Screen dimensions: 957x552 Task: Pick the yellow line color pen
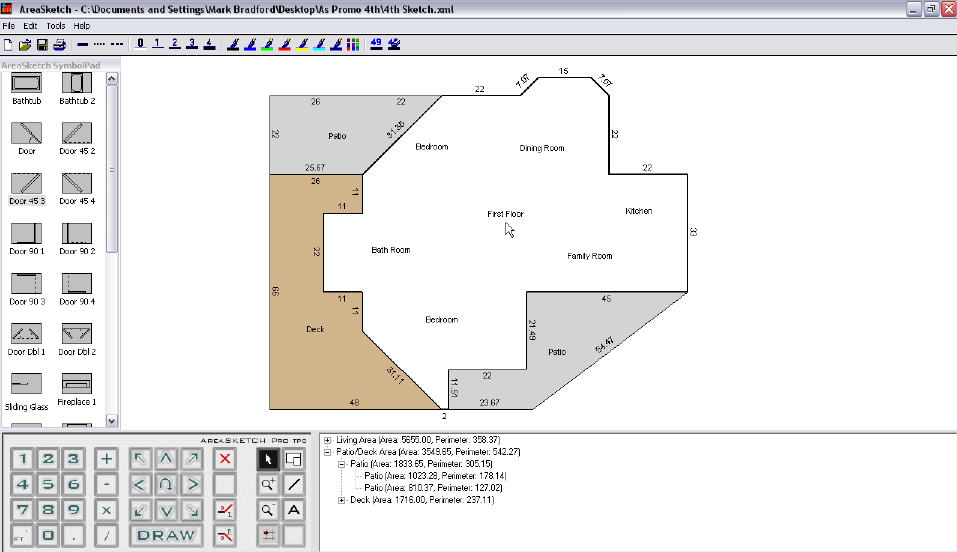(302, 44)
